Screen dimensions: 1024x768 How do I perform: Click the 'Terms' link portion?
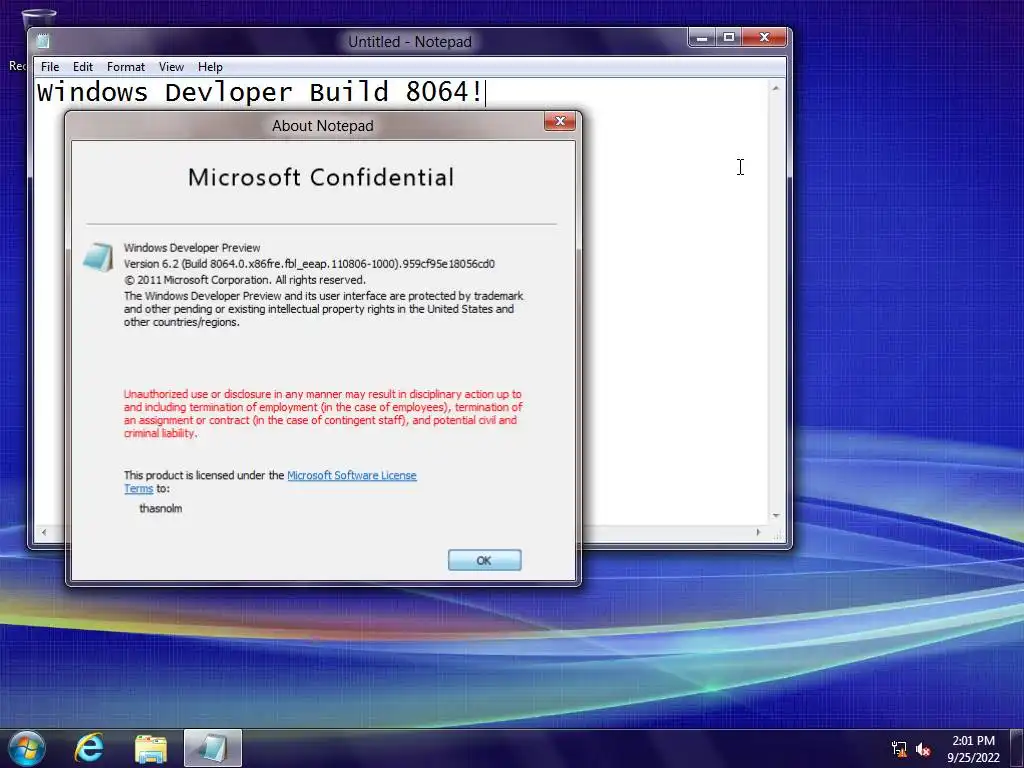pos(138,488)
